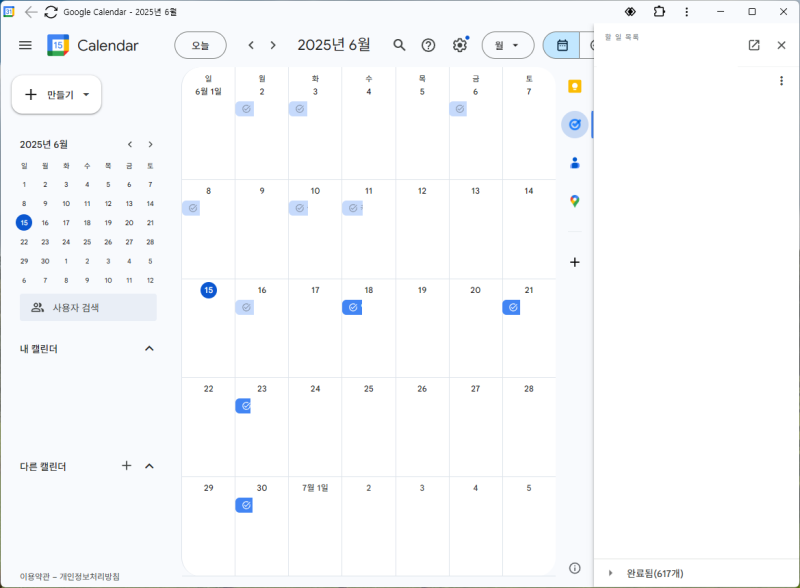Add another calendar with plus button
The image size is (800, 588).
pyautogui.click(x=127, y=466)
